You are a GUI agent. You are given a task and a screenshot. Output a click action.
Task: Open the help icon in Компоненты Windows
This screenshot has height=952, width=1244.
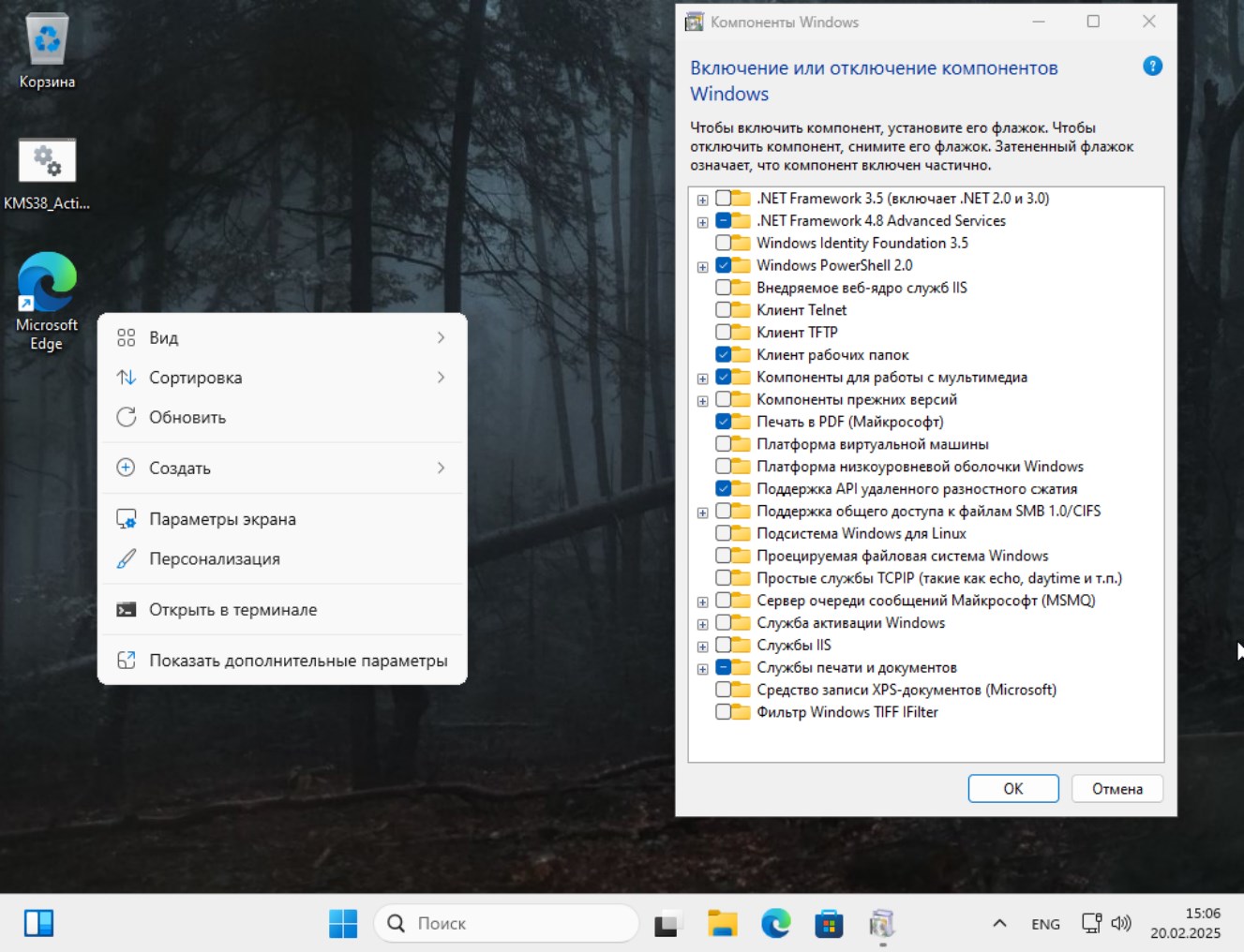click(1153, 67)
